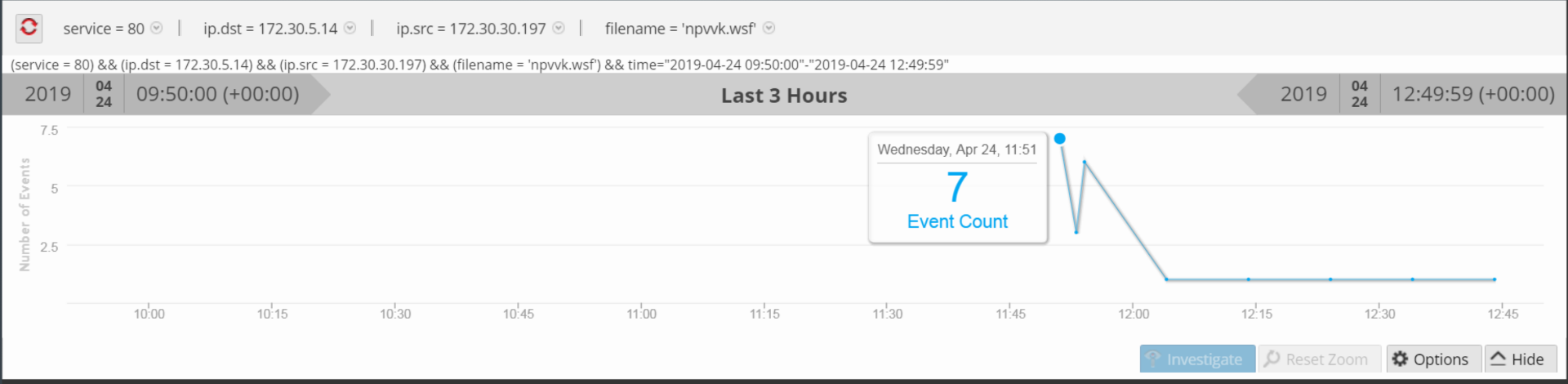The height and width of the screenshot is (384, 1568).
Task: Click the red refresh query icon
Action: [29, 28]
